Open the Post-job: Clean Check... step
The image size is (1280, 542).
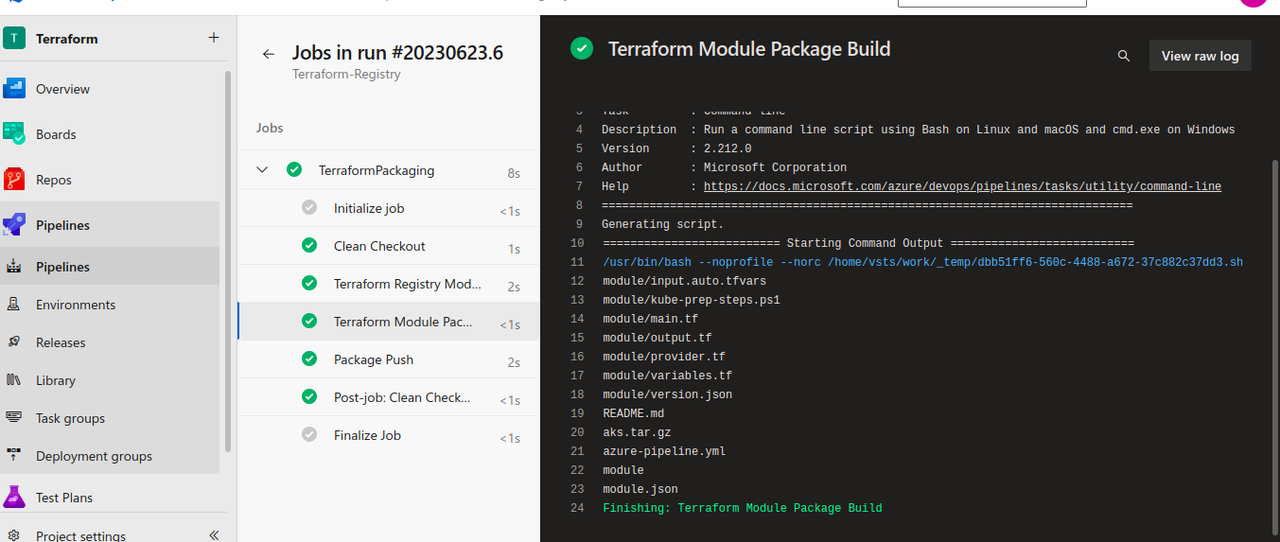(388, 397)
